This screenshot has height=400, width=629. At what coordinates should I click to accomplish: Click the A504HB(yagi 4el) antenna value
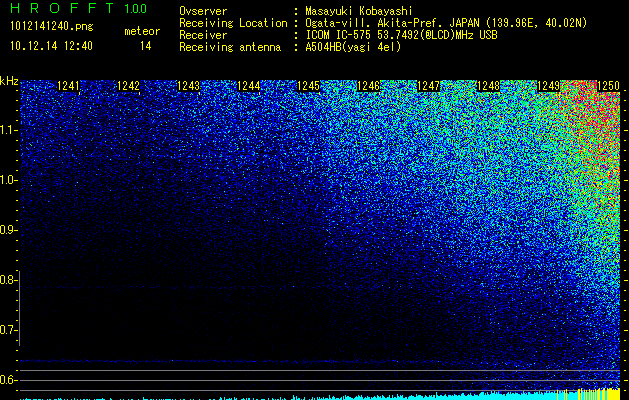tap(353, 47)
